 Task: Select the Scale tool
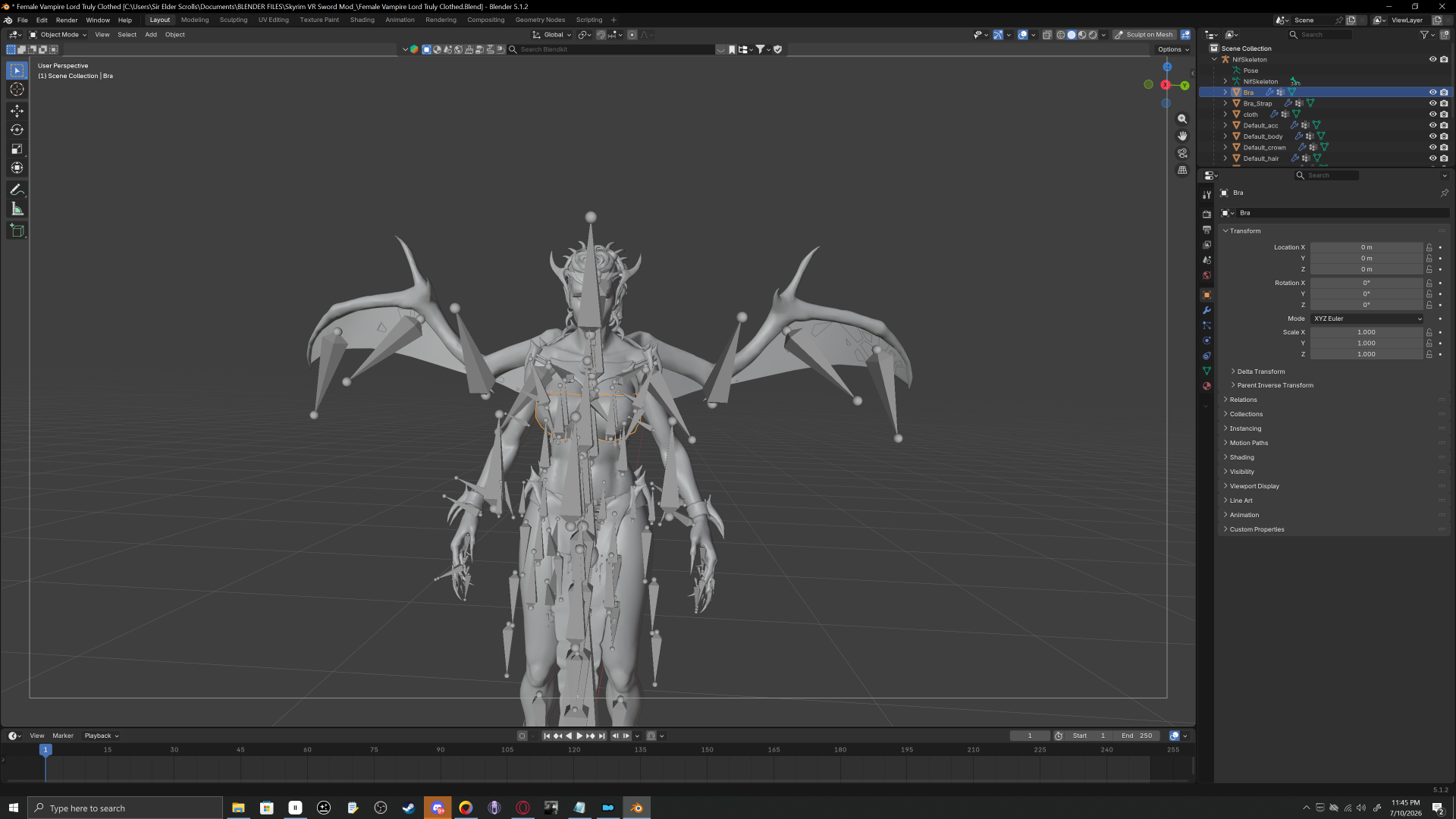17,149
